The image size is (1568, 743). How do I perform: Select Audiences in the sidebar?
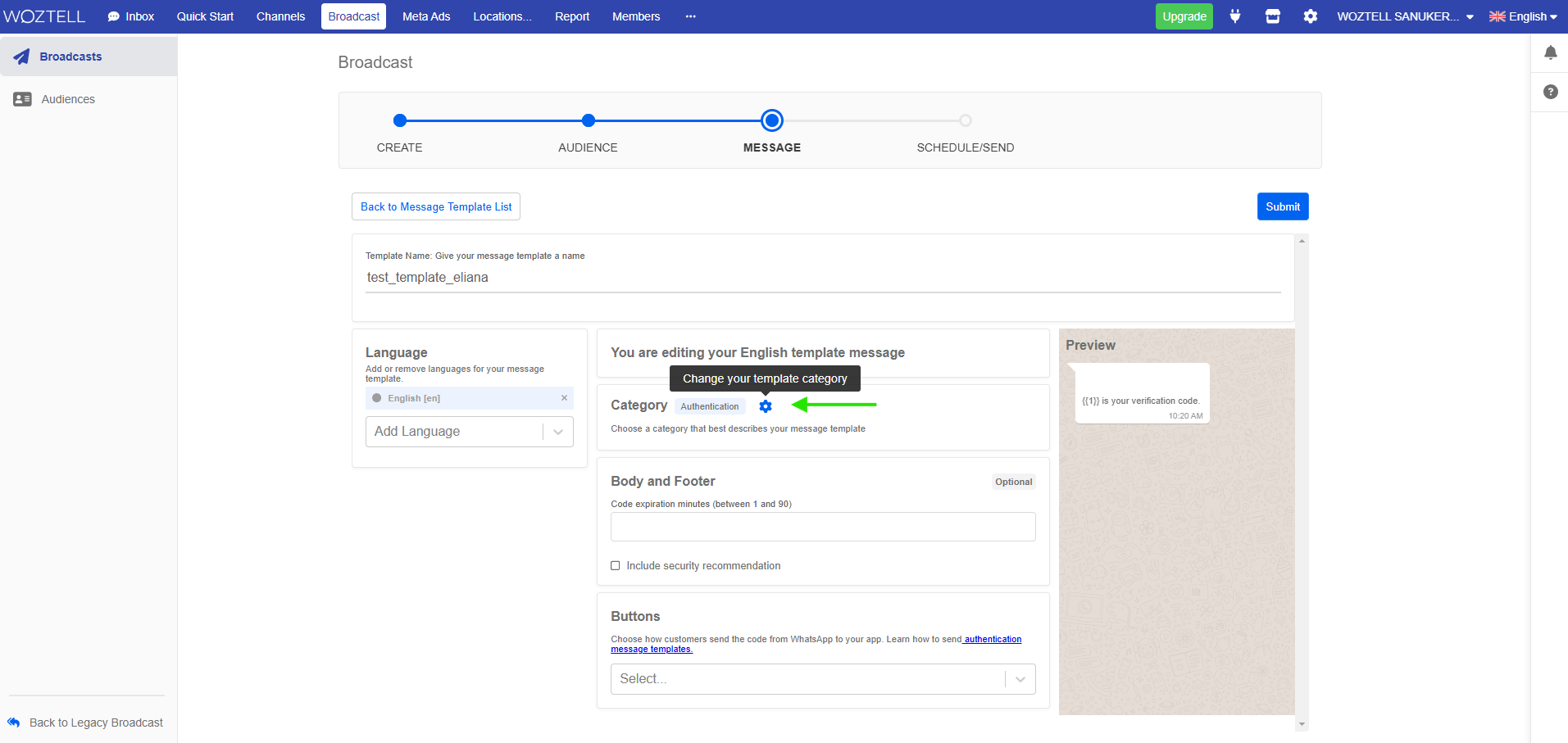click(68, 99)
